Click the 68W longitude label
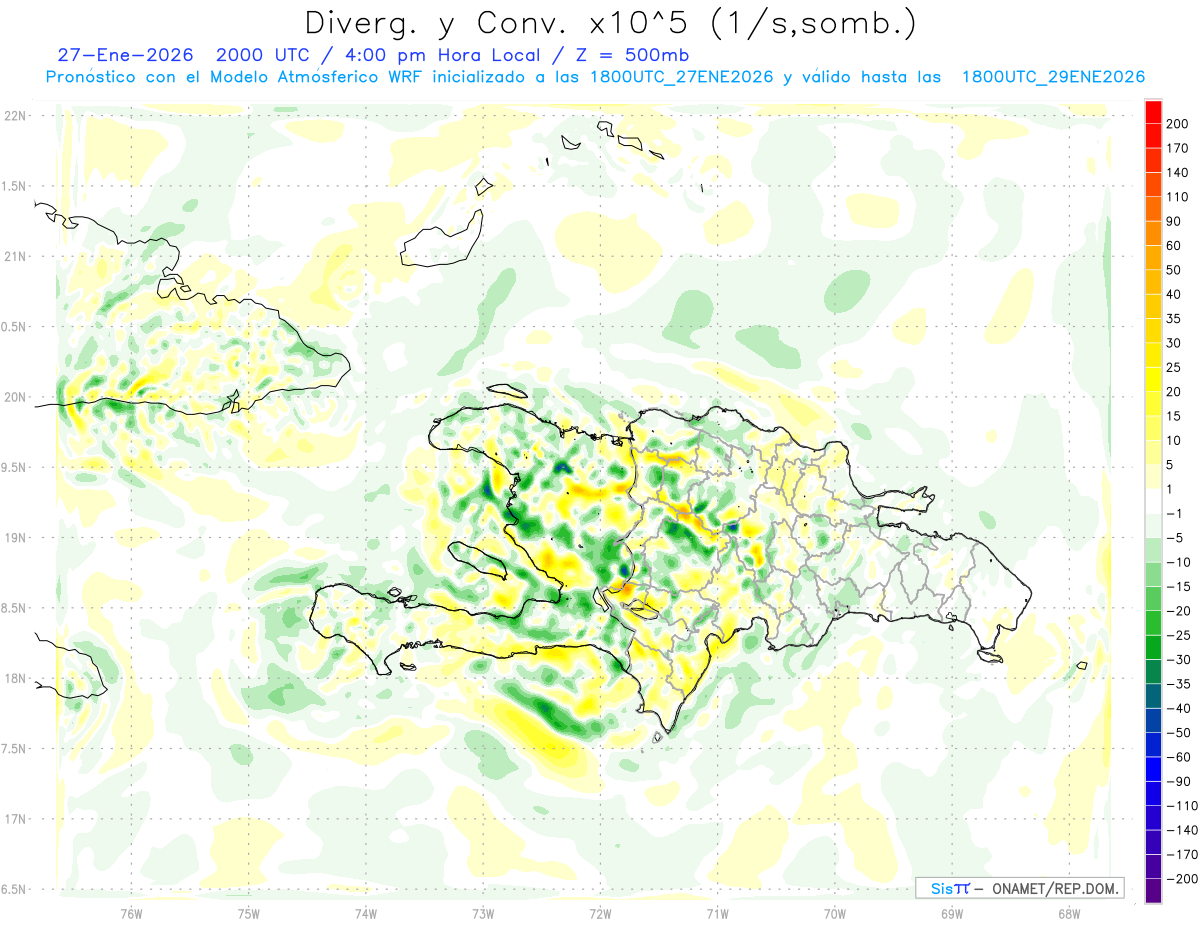Image resolution: width=1200 pixels, height=927 pixels. tap(1068, 912)
